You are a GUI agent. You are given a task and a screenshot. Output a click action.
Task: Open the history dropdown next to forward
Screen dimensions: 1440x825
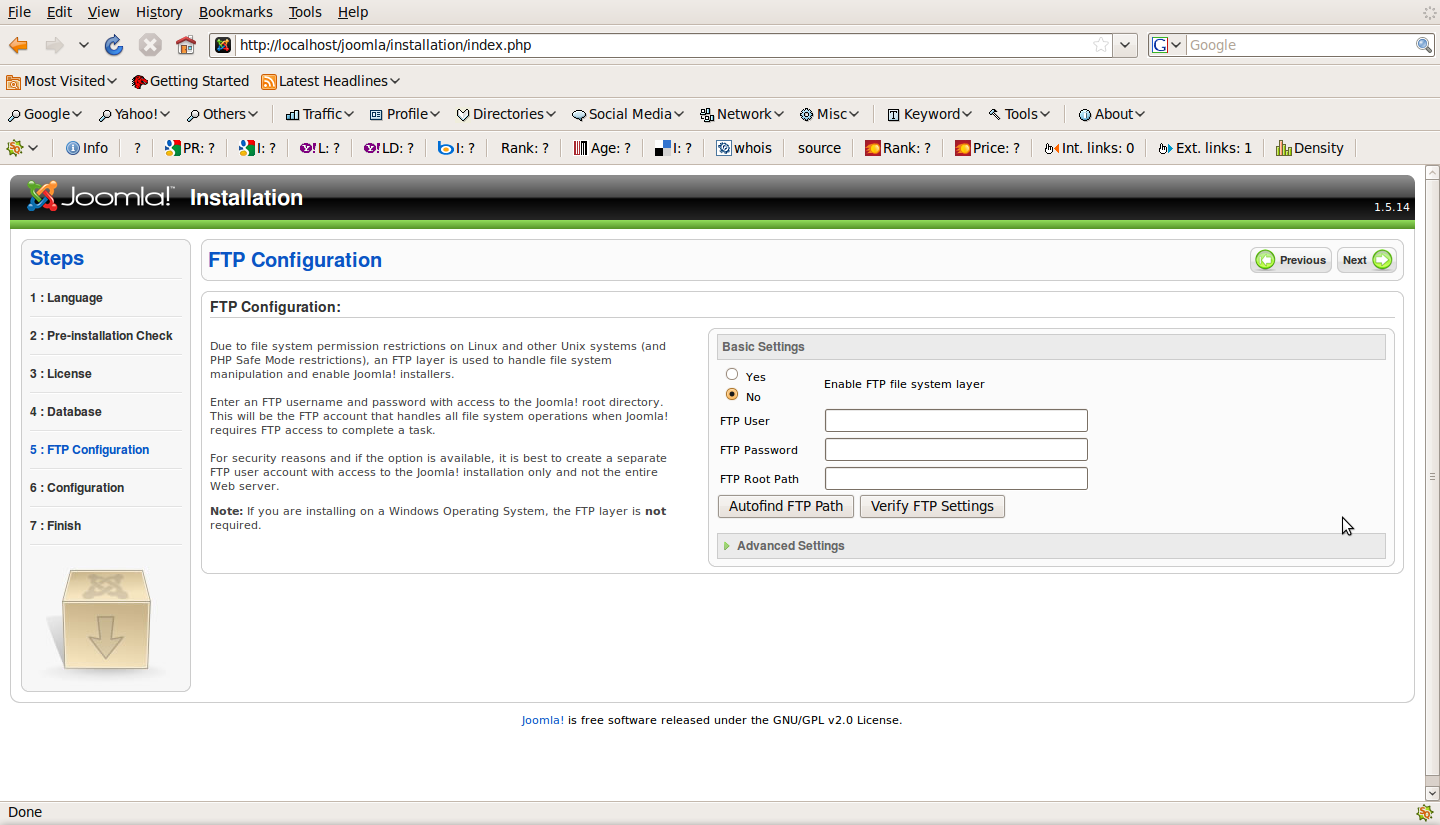84,45
